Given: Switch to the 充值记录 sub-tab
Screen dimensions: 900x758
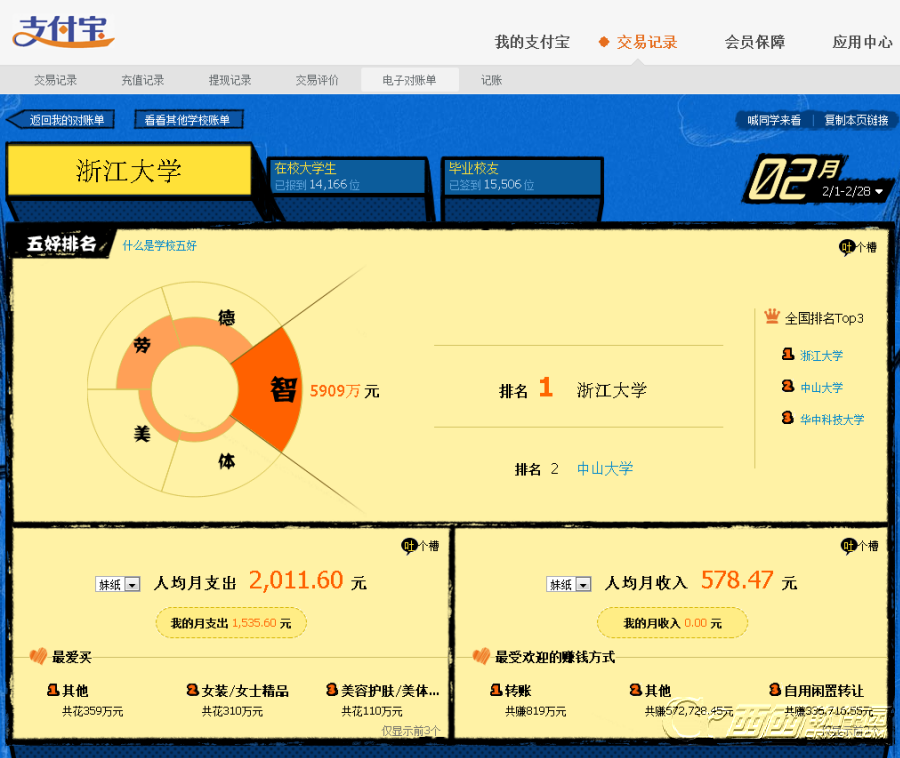Looking at the screenshot, I should tap(143, 80).
